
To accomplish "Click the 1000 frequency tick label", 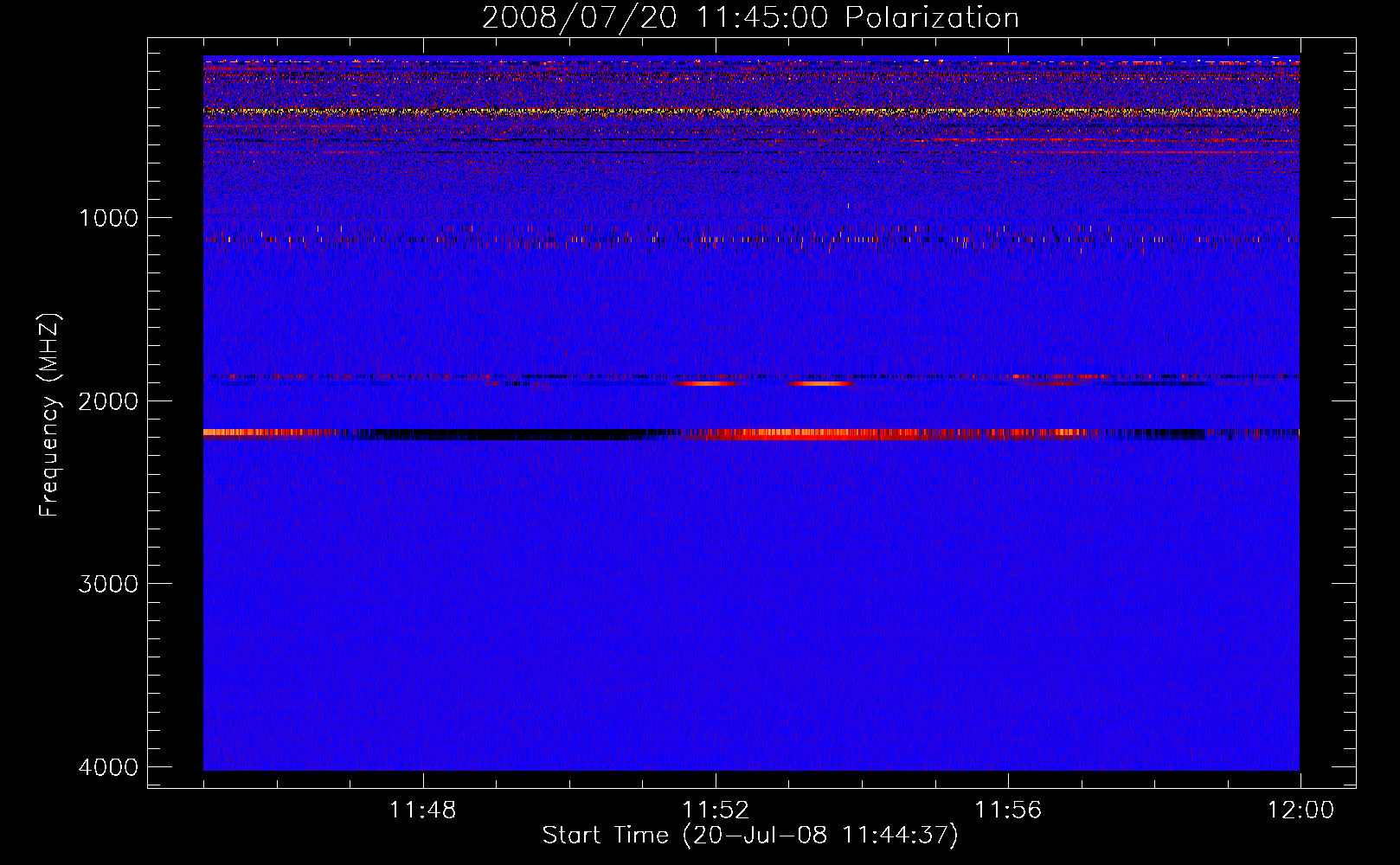I will 108,218.
